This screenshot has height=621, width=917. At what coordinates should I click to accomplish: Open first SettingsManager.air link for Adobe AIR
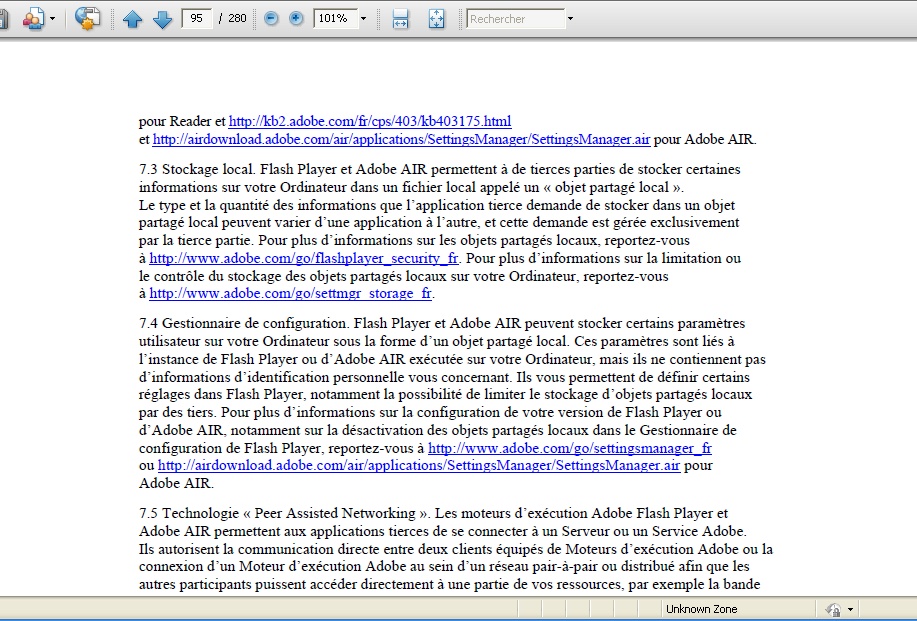(401, 140)
